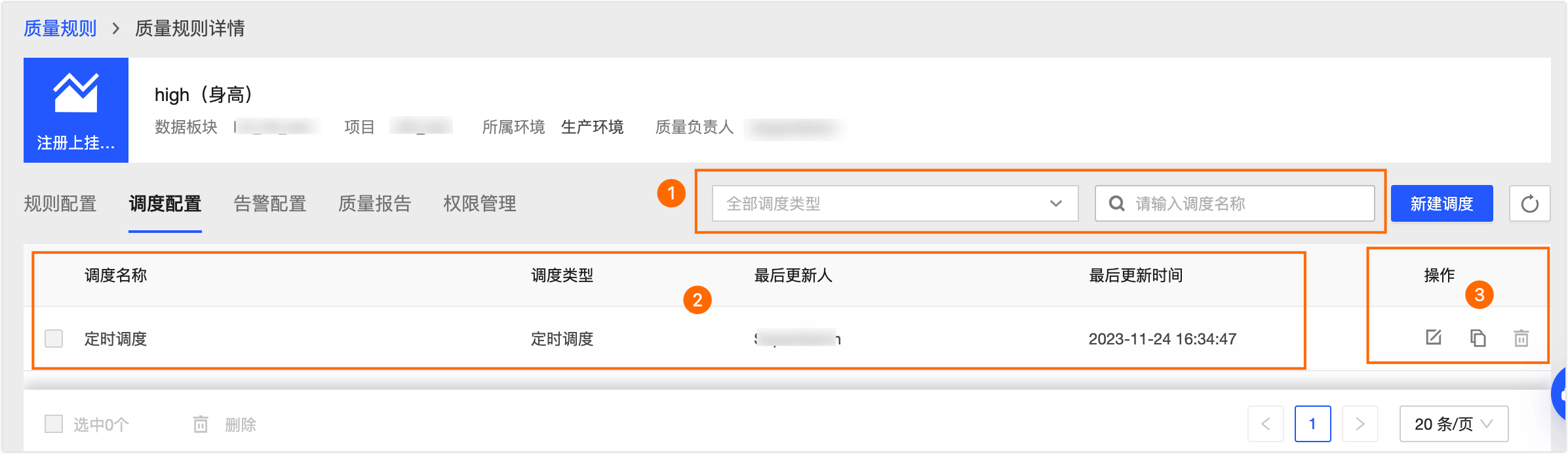1568x454 pixels.
Task: Click the 新建调度 button
Action: (1441, 203)
